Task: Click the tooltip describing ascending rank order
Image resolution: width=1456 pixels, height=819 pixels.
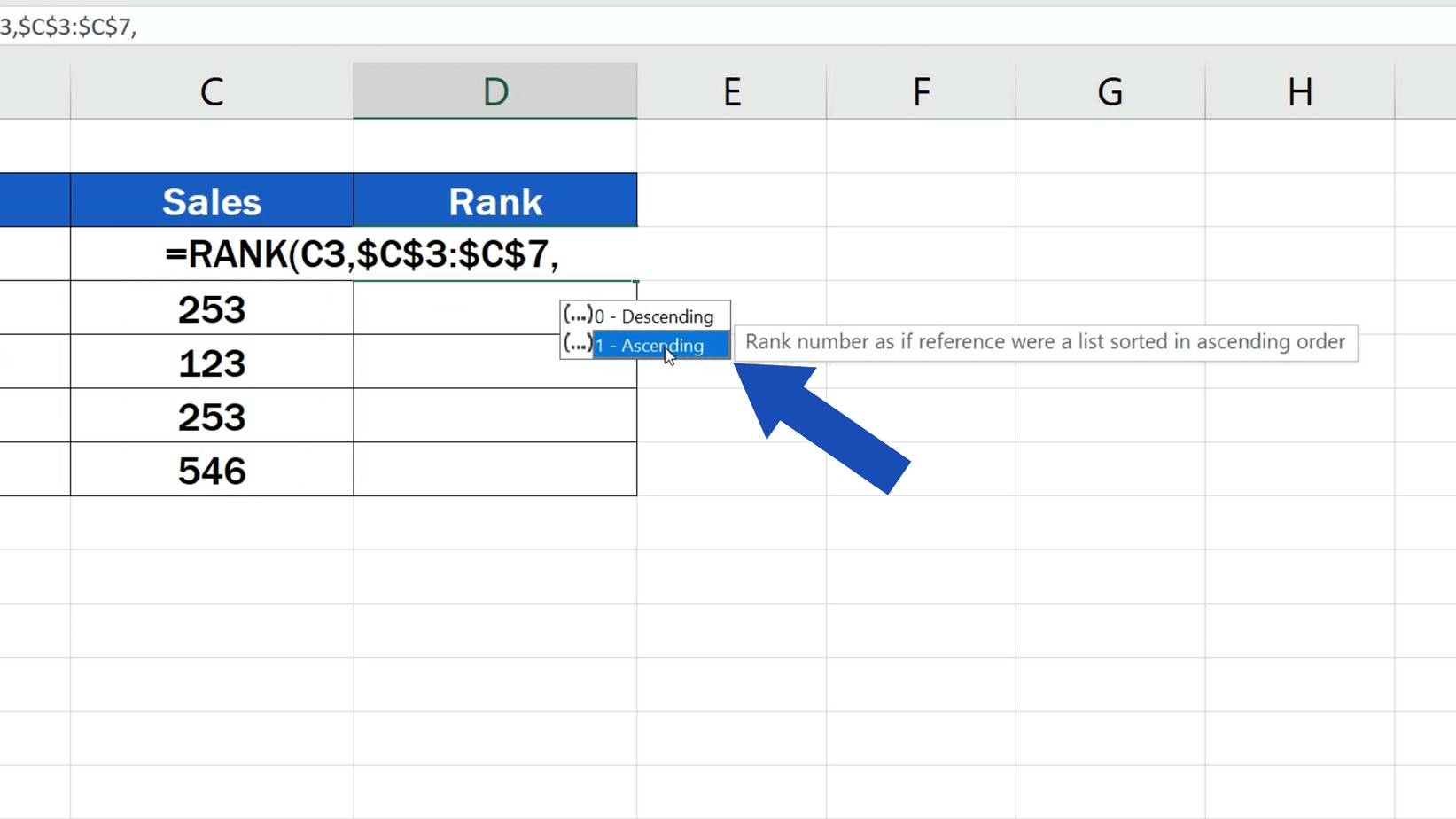Action: point(1046,342)
